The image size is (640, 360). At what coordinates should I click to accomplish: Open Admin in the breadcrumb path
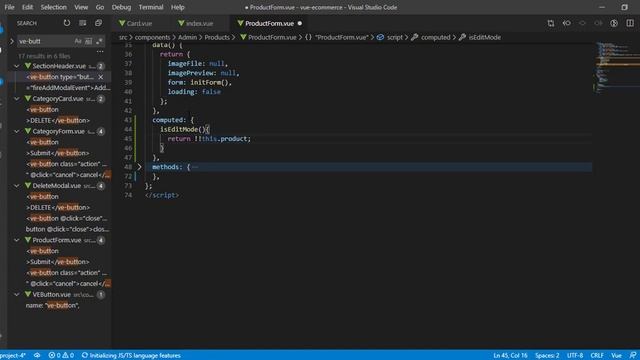[x=187, y=37]
